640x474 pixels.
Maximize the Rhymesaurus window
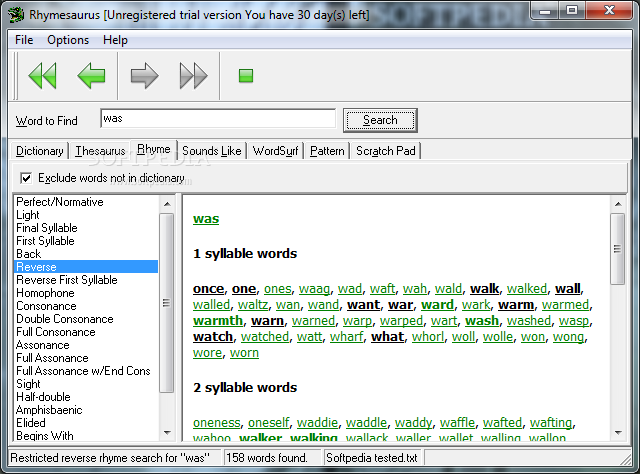pos(572,10)
